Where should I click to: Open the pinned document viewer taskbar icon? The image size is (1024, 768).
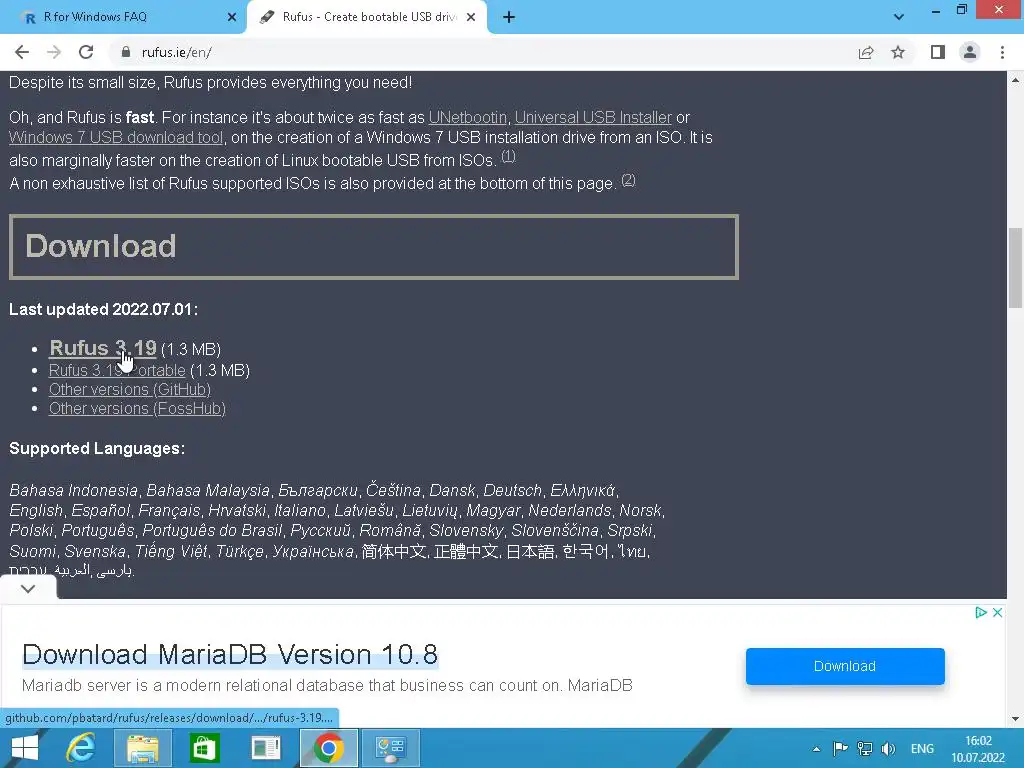(266, 748)
